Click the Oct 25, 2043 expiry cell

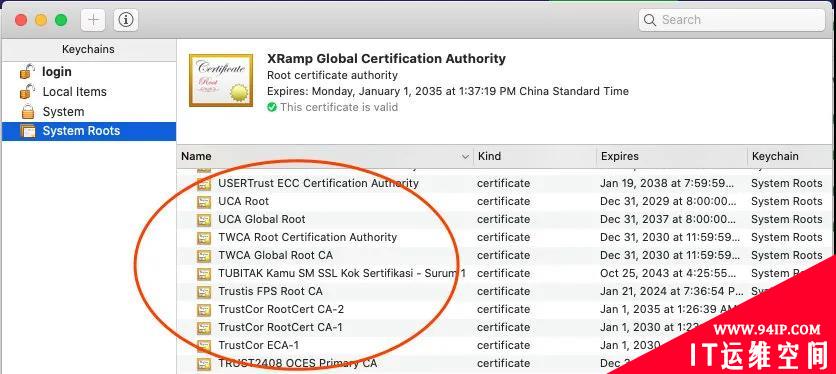(669, 273)
